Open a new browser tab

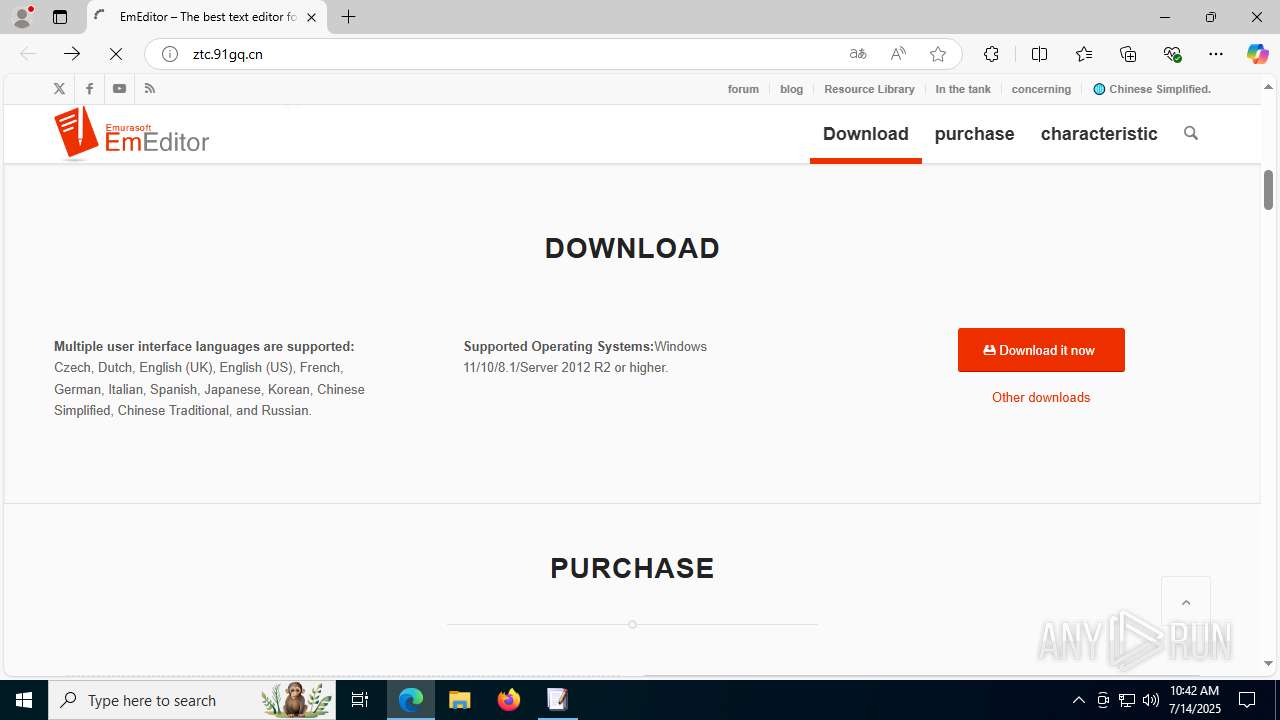pos(348,17)
